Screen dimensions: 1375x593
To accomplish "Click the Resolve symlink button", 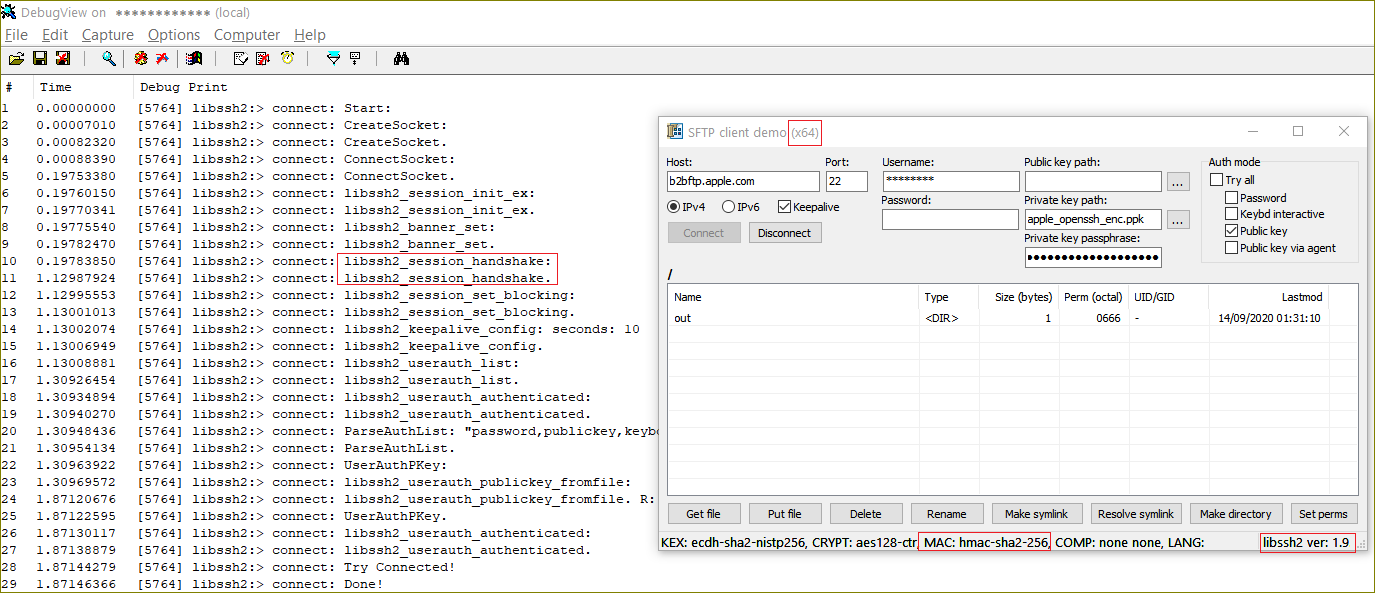I will (1137, 514).
